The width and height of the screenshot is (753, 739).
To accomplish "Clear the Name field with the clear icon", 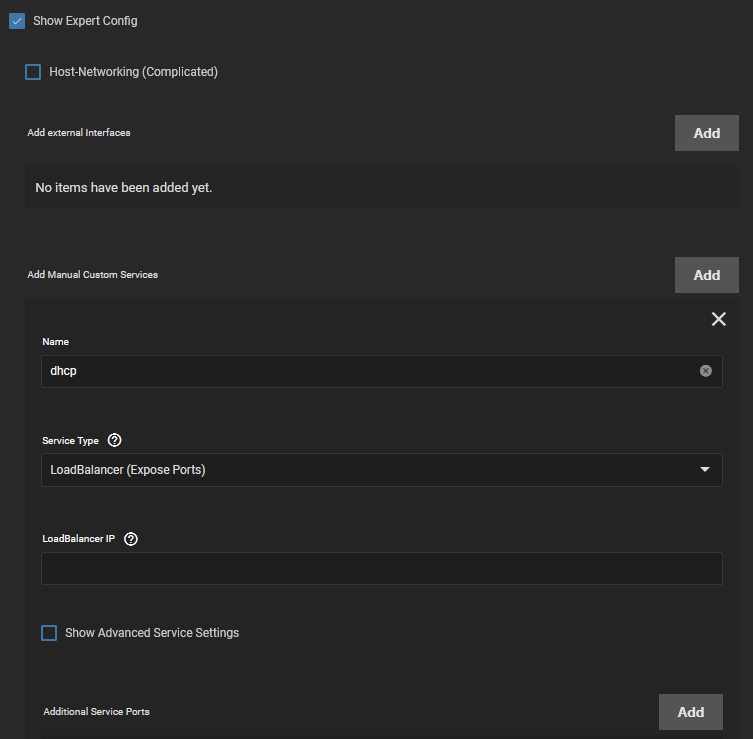I will point(706,371).
